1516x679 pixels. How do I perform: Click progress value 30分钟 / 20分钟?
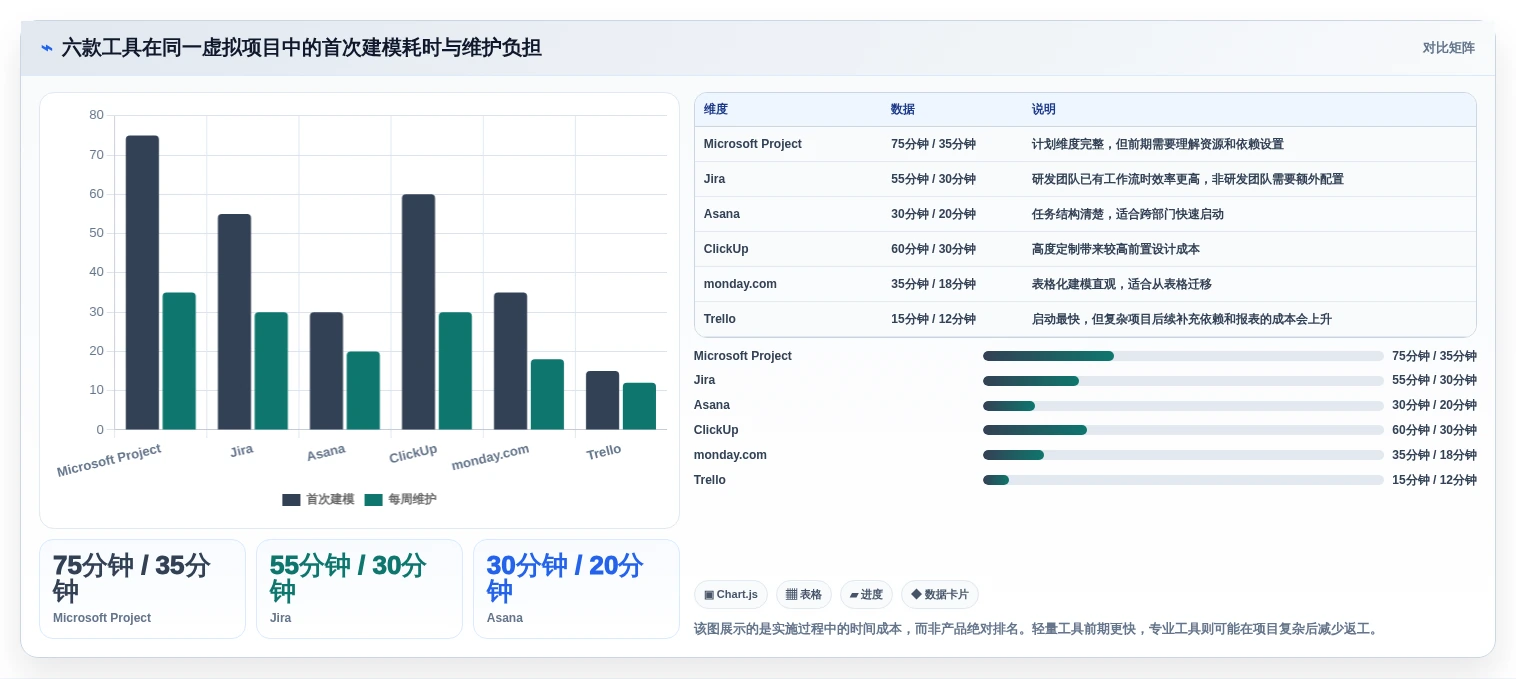[x=1434, y=405]
